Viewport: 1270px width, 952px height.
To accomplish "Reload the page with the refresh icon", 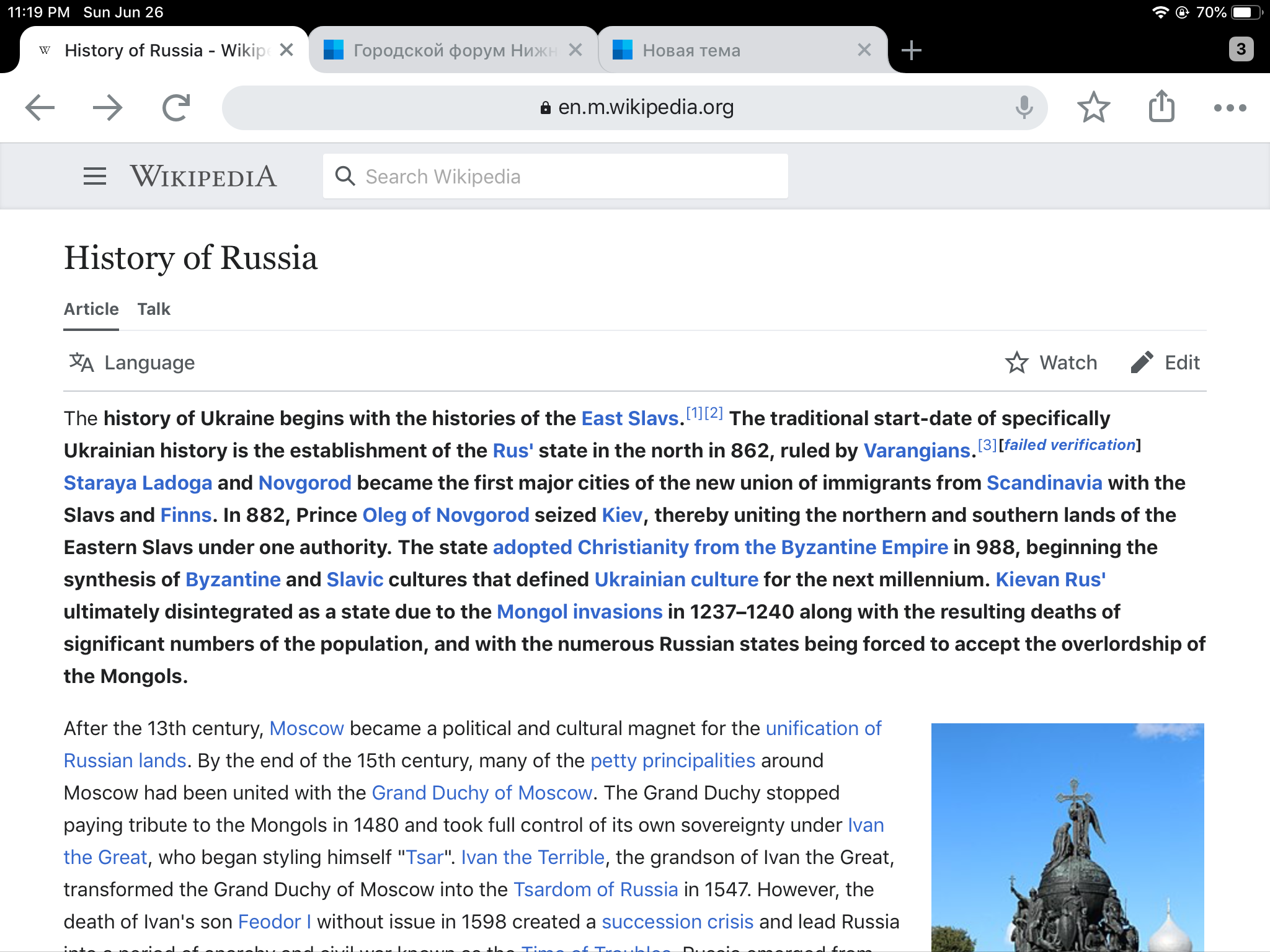I will click(x=176, y=108).
